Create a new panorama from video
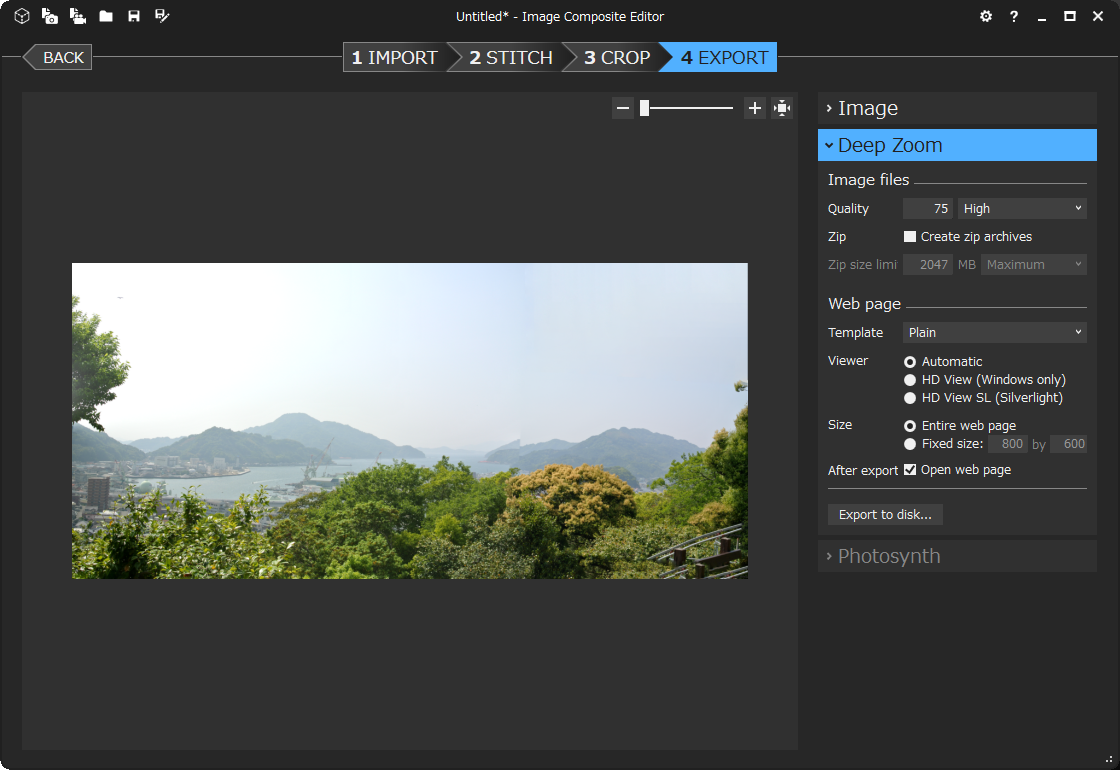This screenshot has height=770, width=1120. tap(78, 16)
